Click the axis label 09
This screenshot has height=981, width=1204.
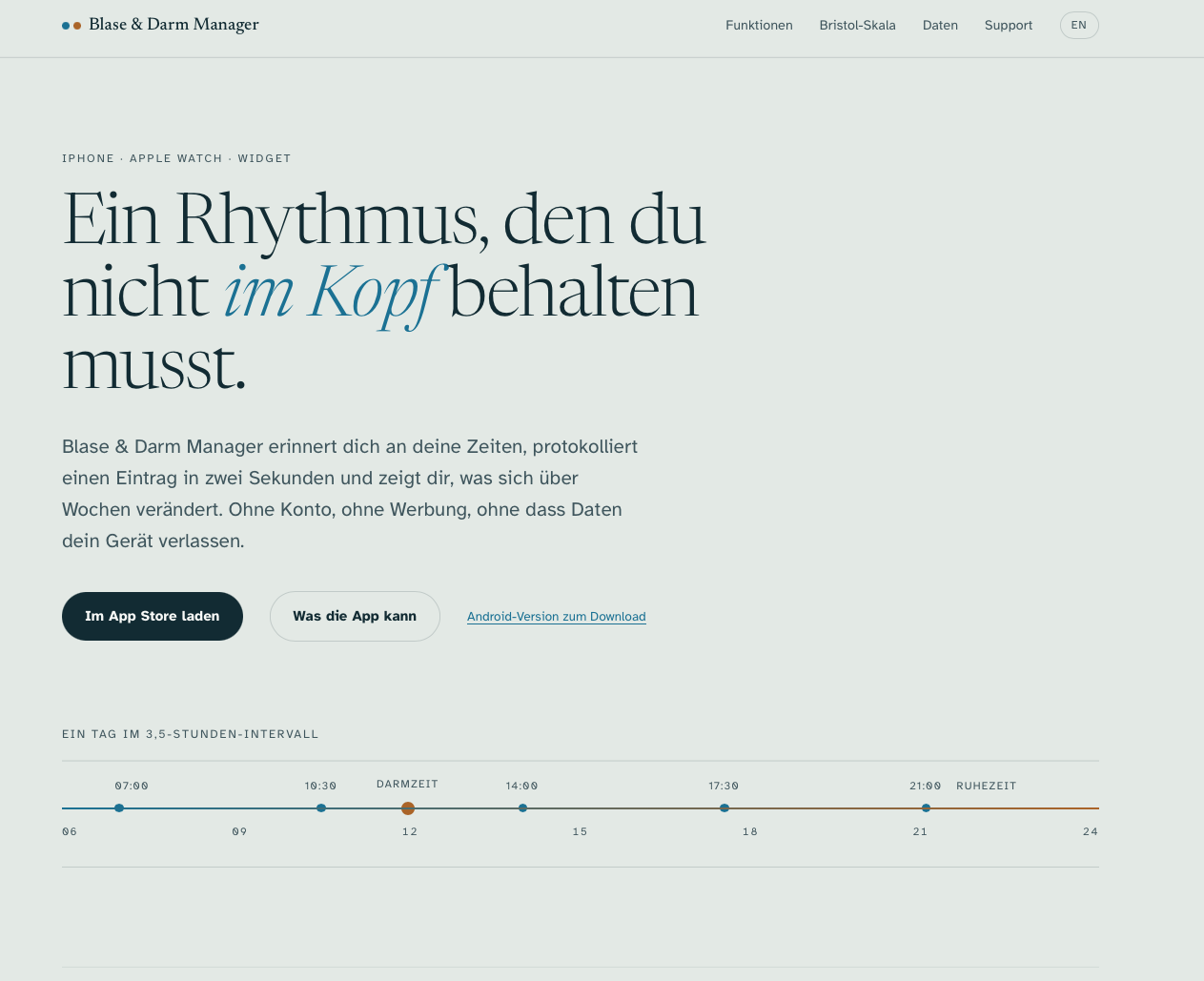(239, 832)
